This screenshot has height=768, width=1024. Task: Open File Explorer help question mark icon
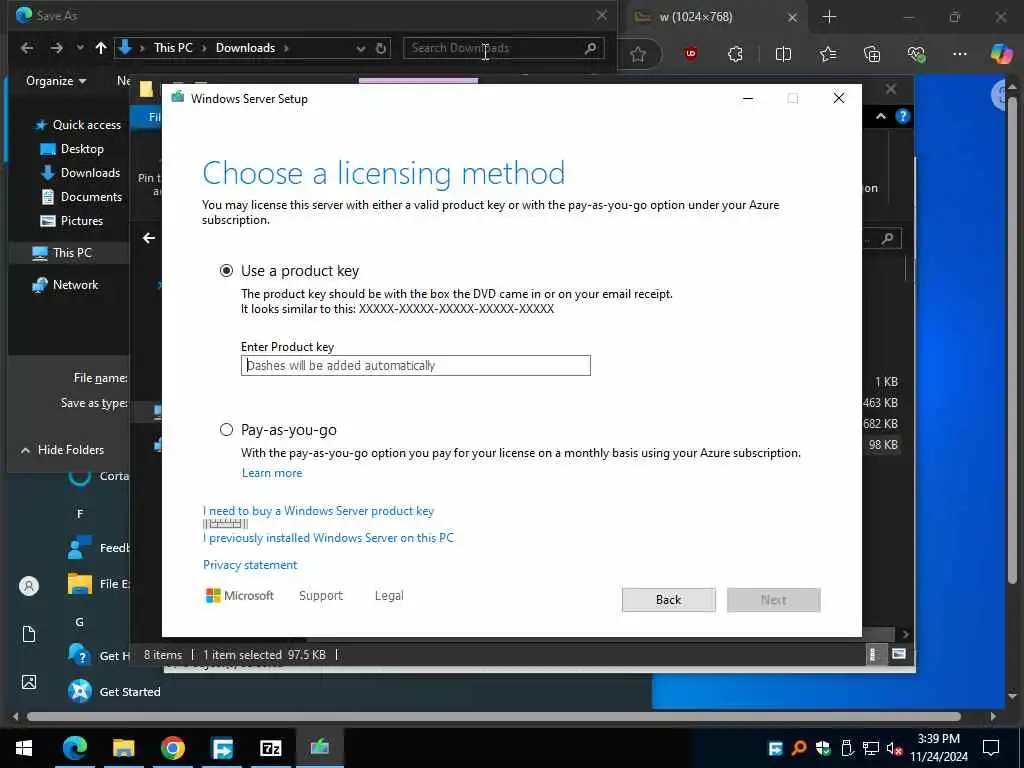pos(903,116)
